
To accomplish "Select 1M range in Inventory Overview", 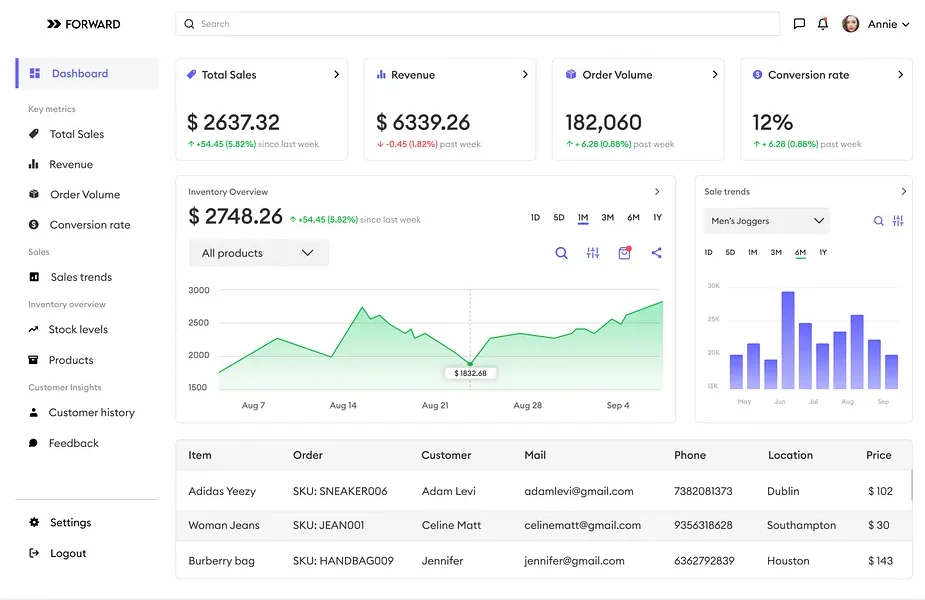I will (x=583, y=218).
